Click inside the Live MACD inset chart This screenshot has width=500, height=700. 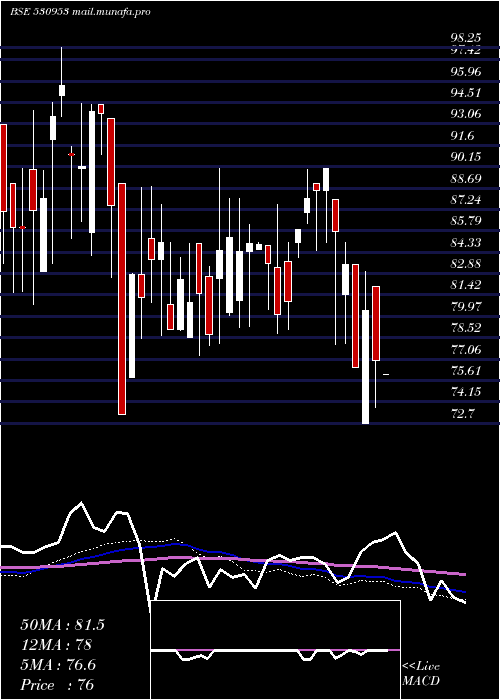(275, 650)
